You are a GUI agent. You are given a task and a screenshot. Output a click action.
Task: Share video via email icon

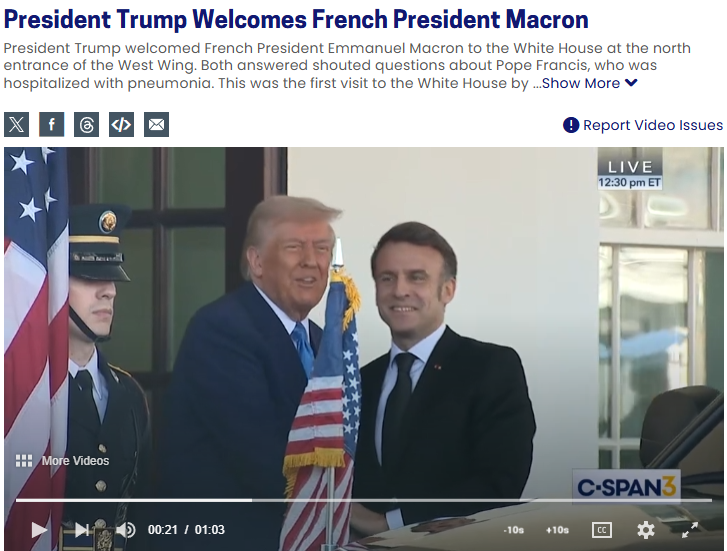point(156,124)
